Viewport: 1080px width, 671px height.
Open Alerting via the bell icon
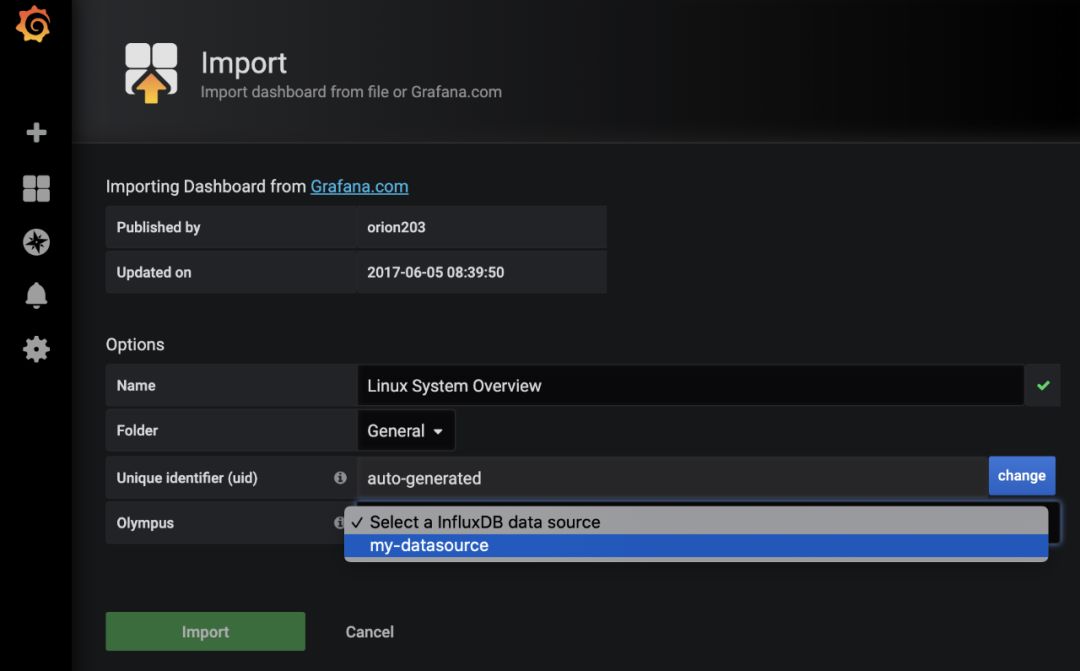pyautogui.click(x=36, y=296)
